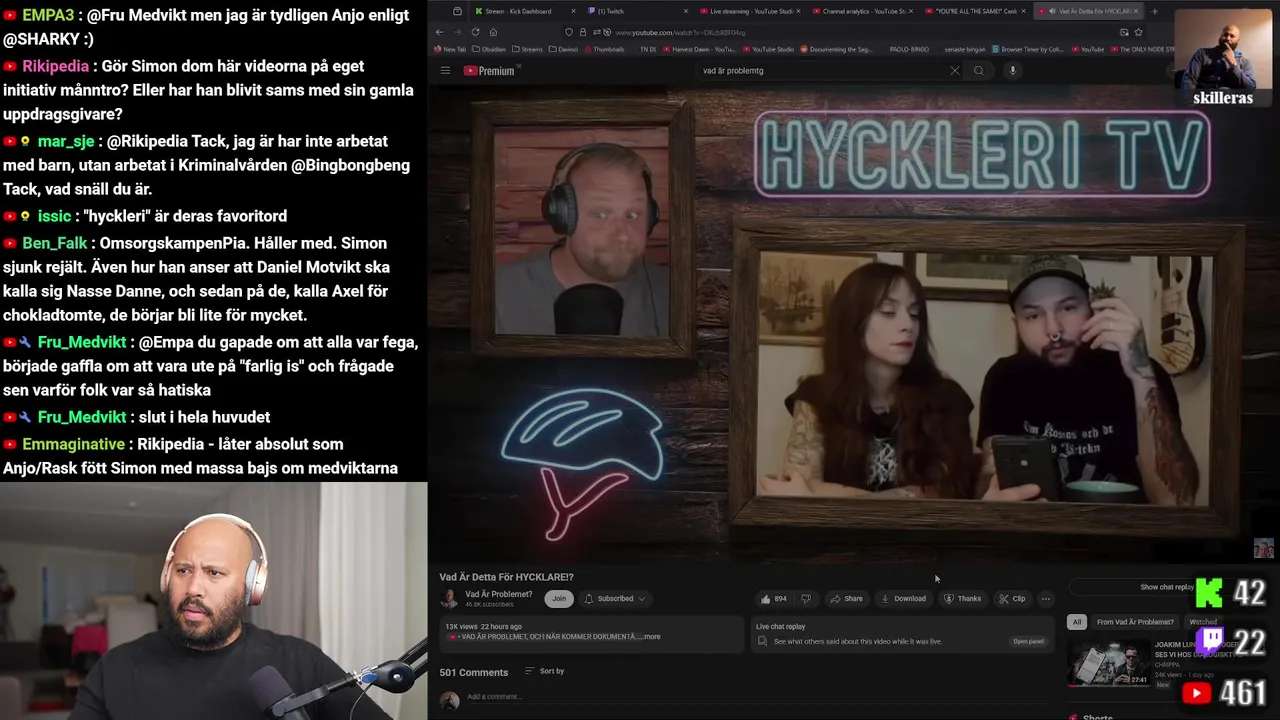1280x720 pixels.
Task: Click the video title Vad Är Detta För HYCKLARE!?
Action: 506,577
